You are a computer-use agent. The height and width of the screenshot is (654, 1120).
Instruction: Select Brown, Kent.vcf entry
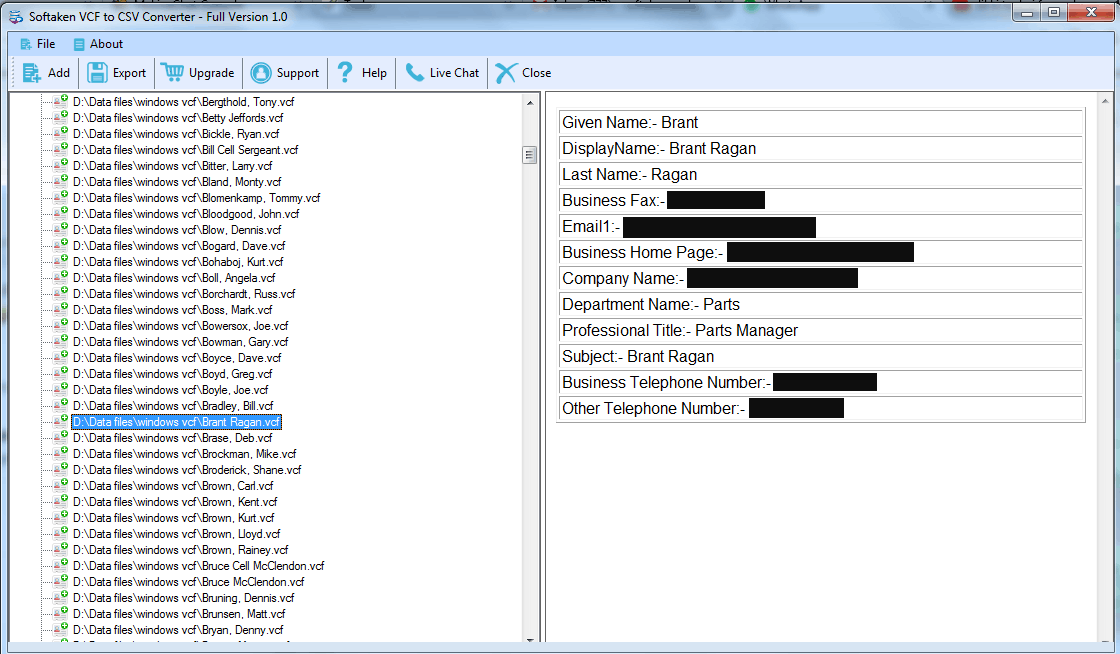click(x=175, y=502)
